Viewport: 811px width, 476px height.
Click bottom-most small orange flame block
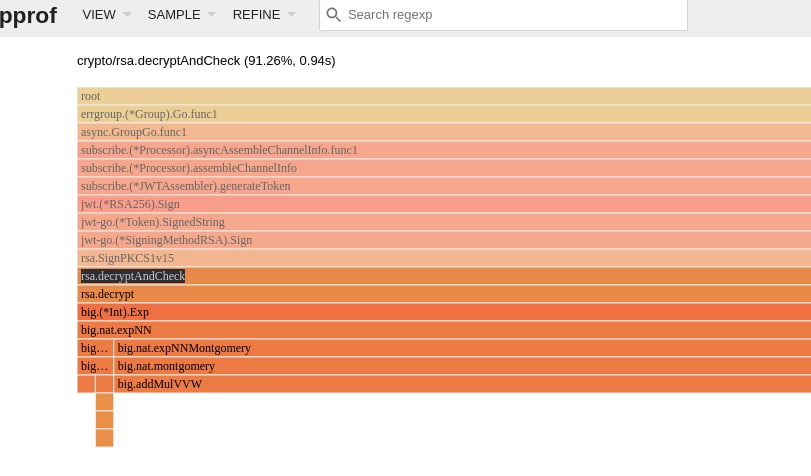point(104,438)
